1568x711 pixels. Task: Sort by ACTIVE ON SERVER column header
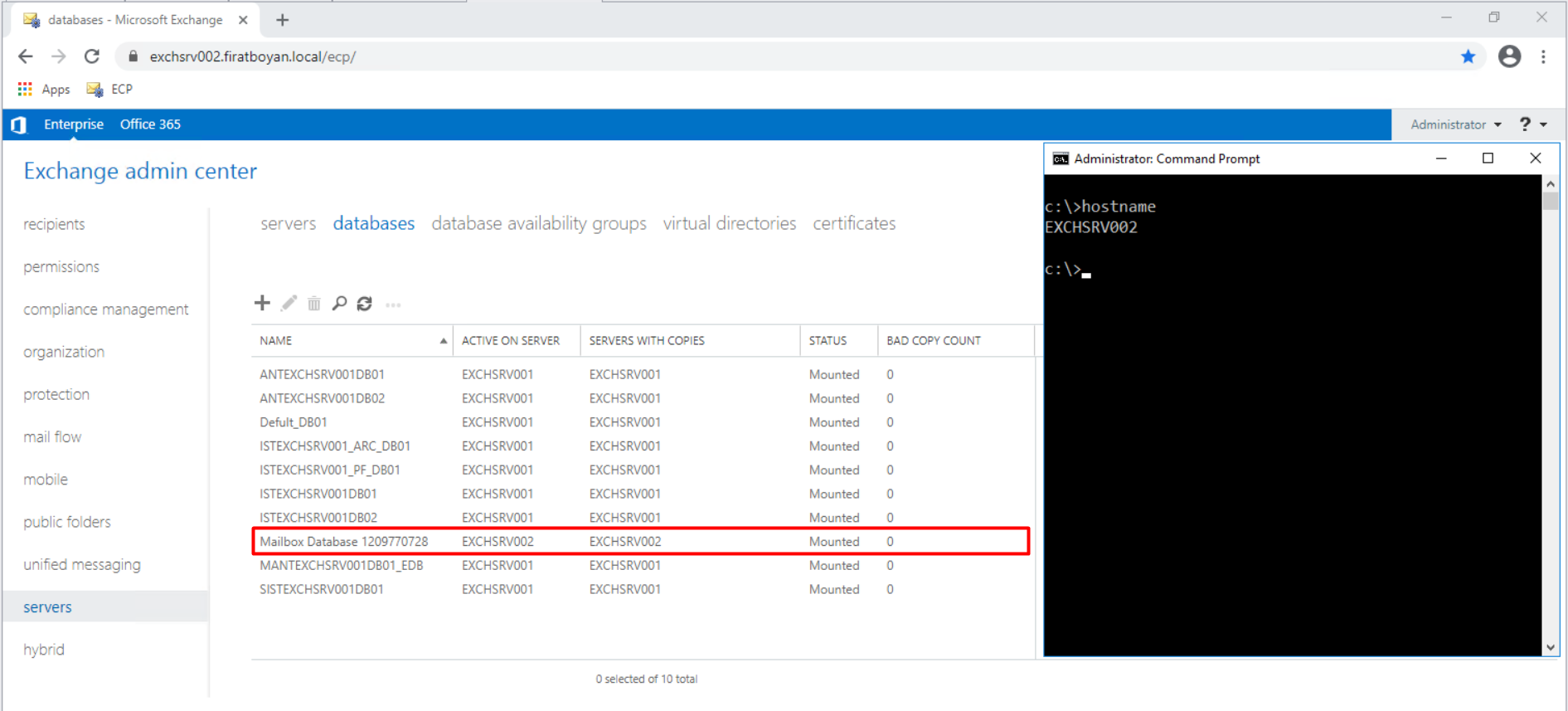[x=517, y=340]
